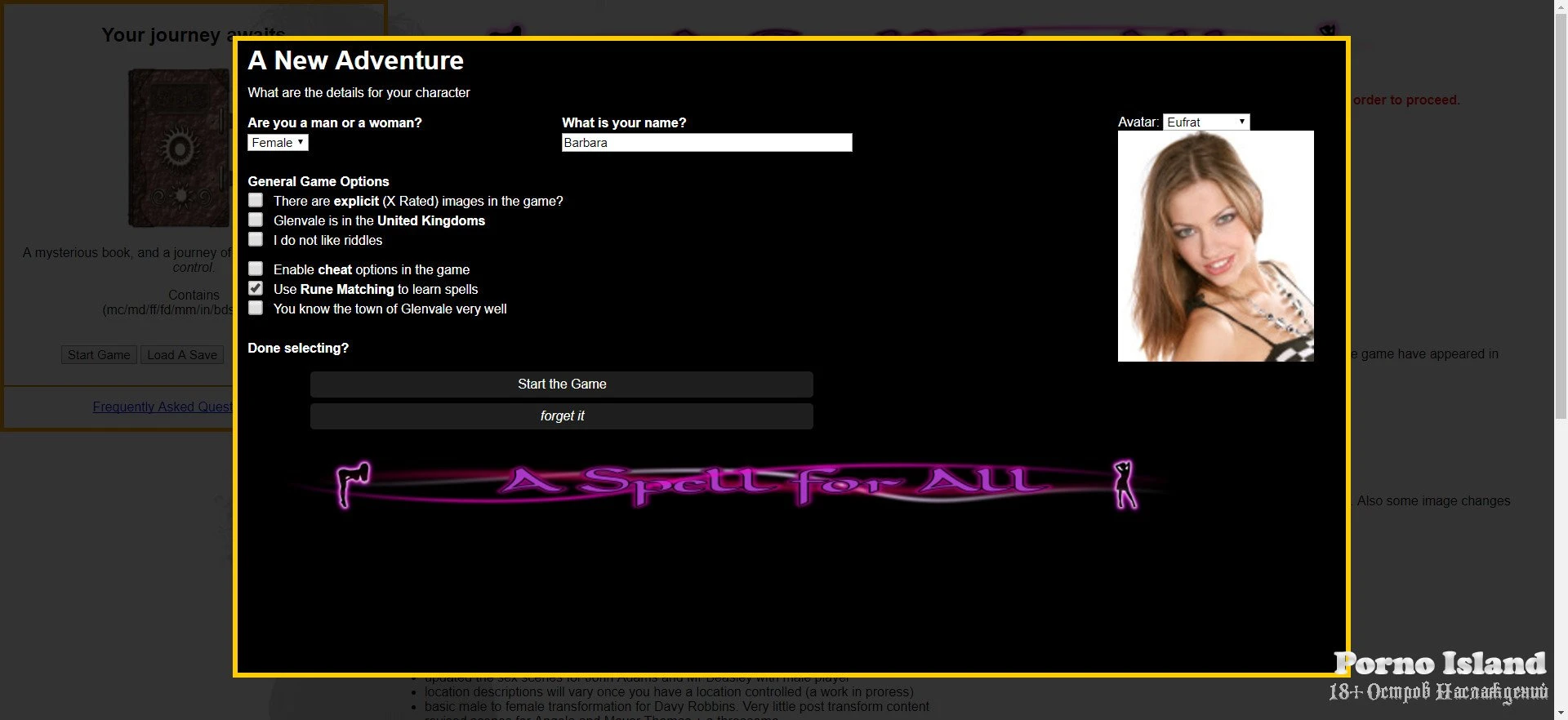Click the forget it button
Viewport: 1568px width, 720px height.
562,416
